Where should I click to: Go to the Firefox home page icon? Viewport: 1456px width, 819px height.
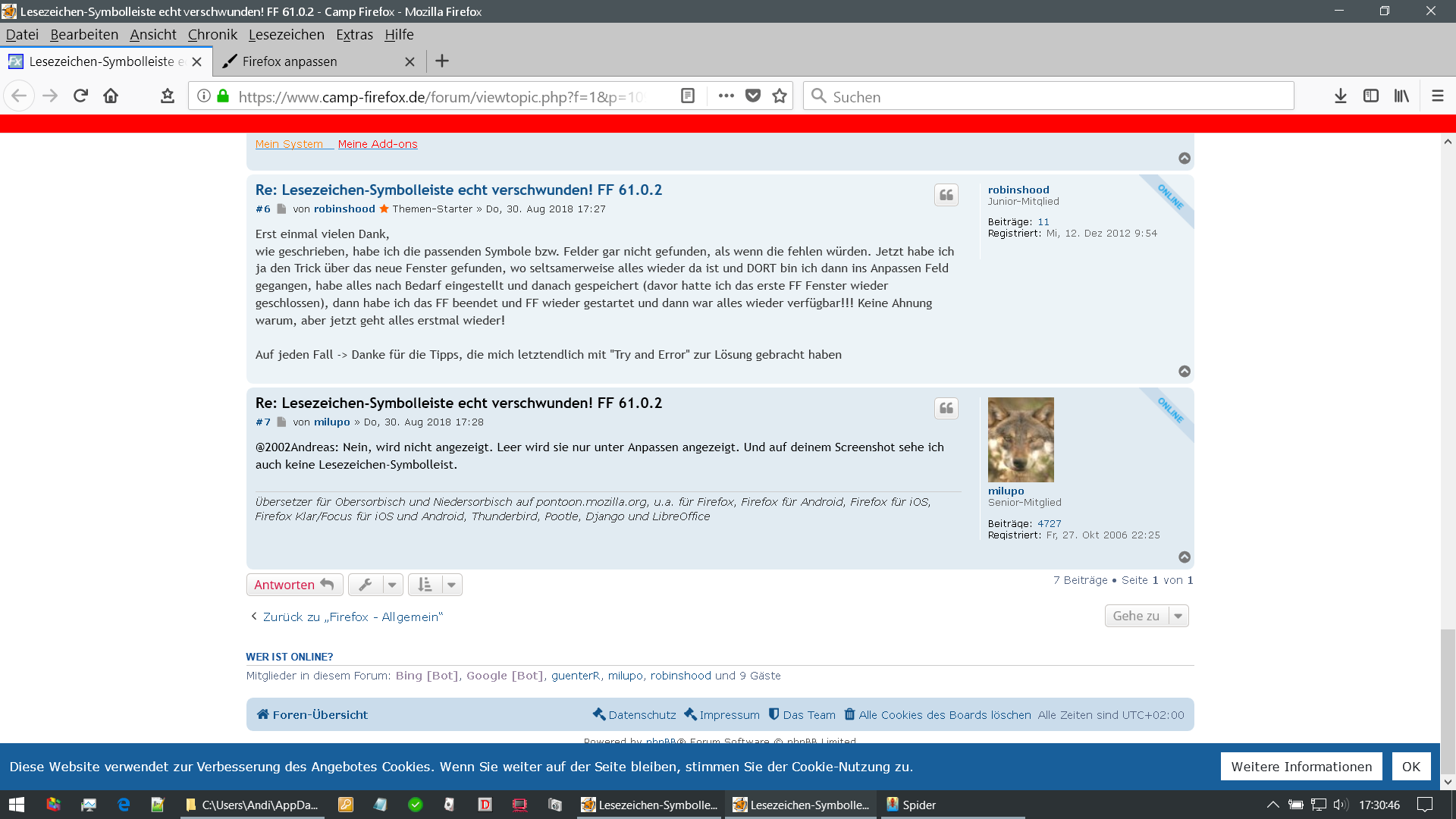pyautogui.click(x=111, y=96)
